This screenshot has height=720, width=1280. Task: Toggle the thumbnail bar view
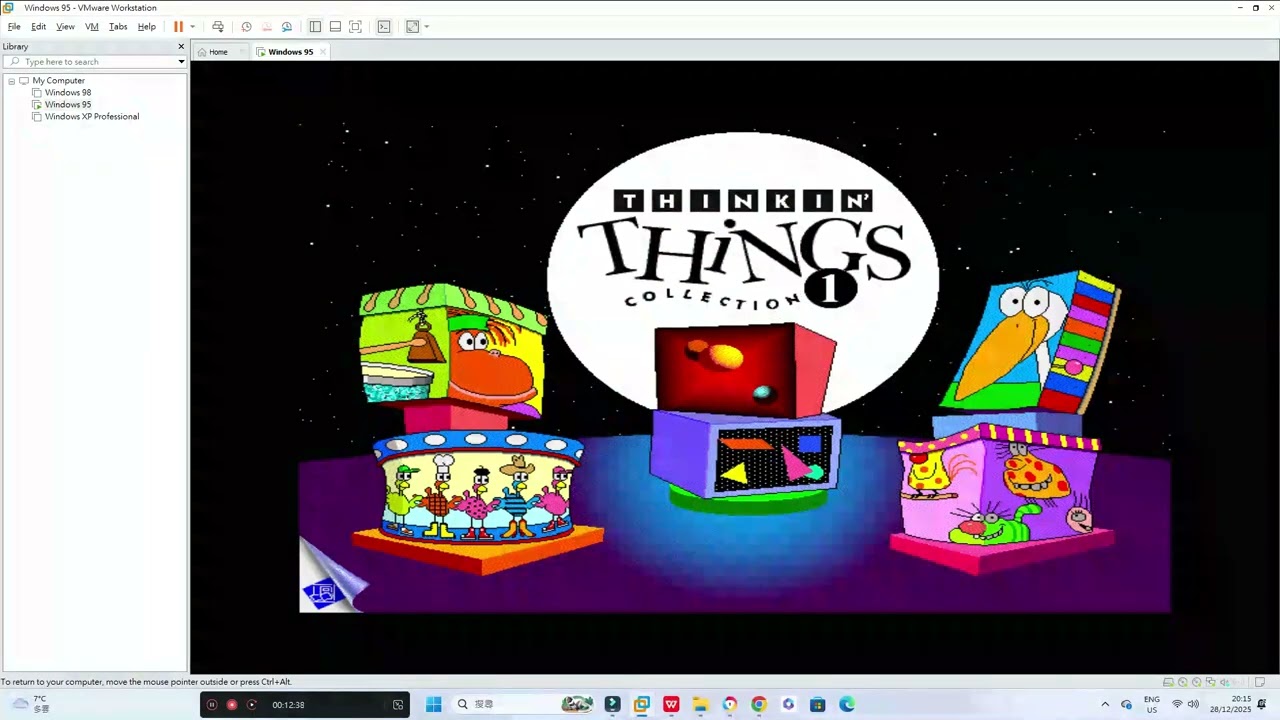click(x=335, y=27)
